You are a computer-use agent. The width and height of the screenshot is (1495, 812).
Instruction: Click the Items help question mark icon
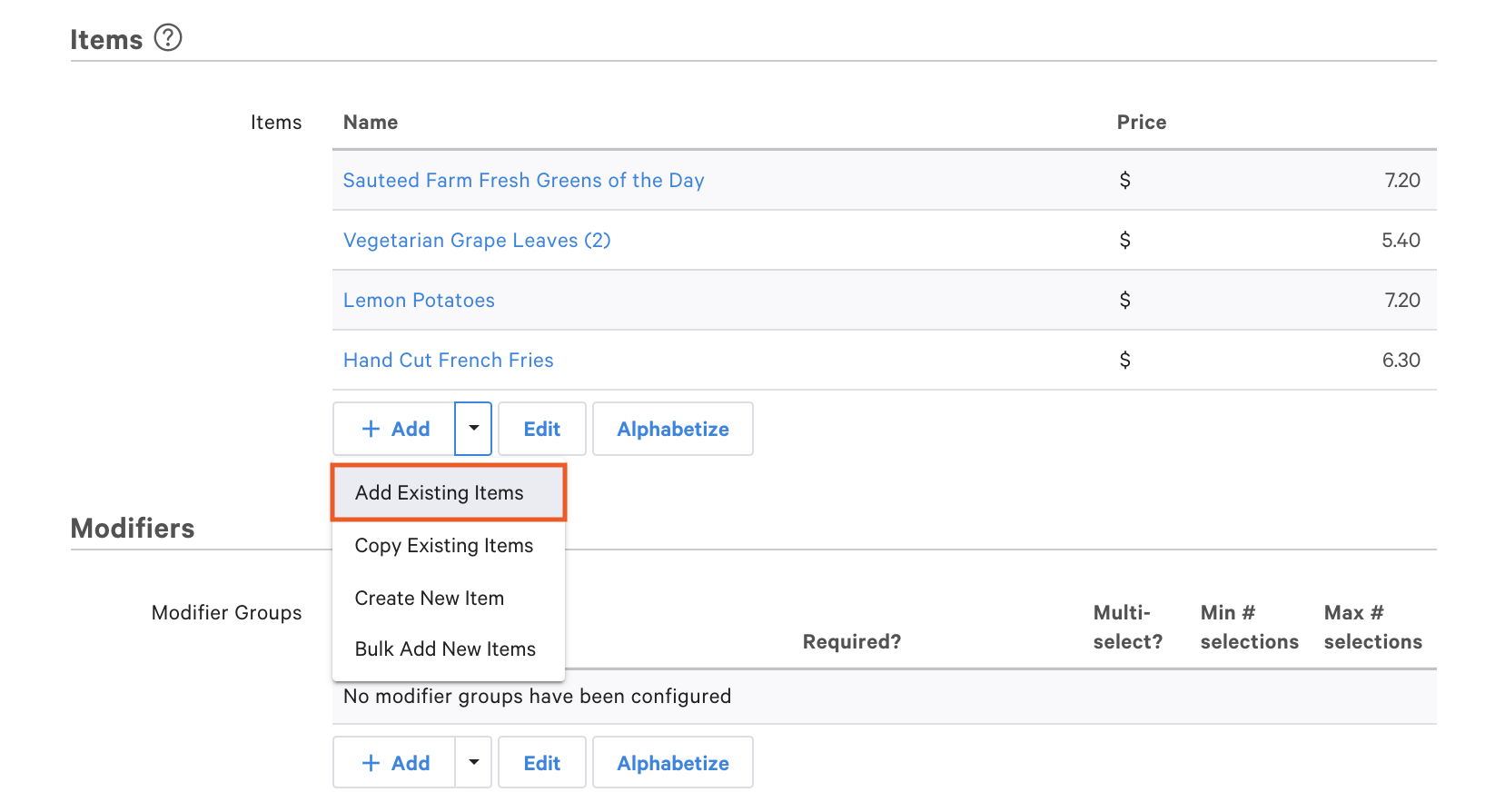(168, 38)
